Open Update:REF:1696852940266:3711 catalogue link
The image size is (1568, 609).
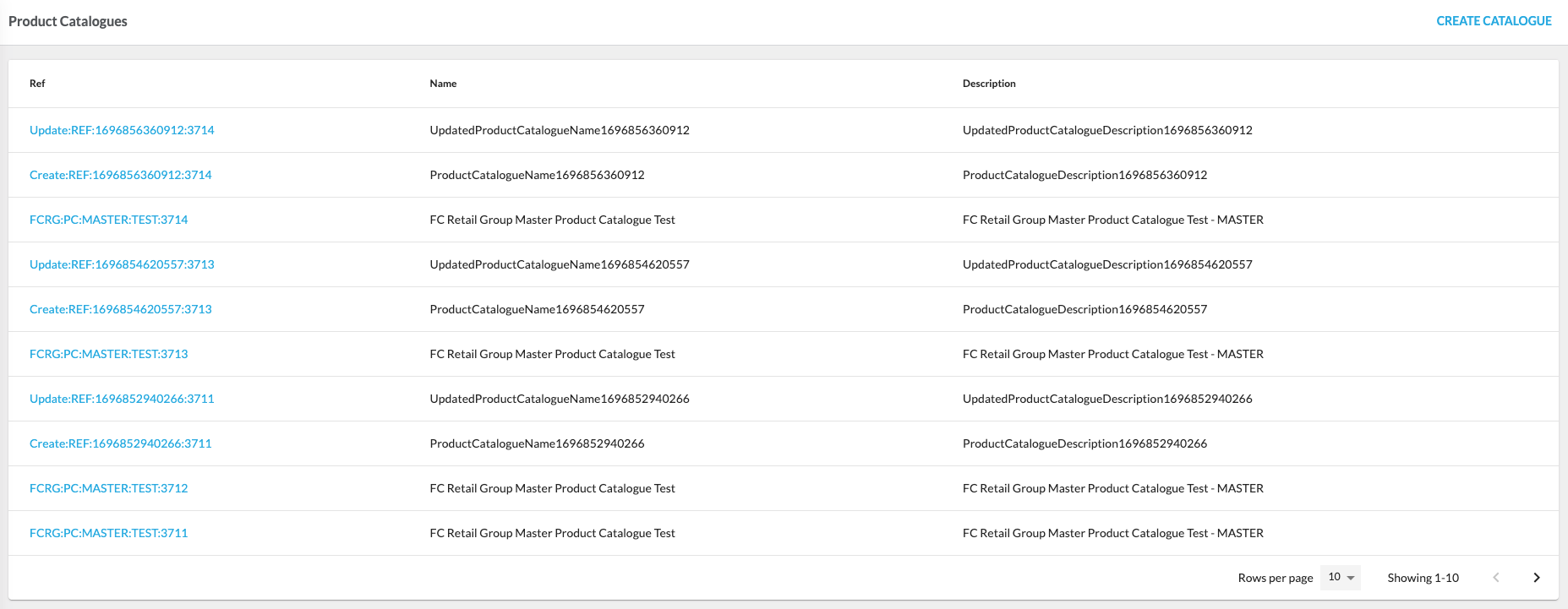click(x=122, y=399)
